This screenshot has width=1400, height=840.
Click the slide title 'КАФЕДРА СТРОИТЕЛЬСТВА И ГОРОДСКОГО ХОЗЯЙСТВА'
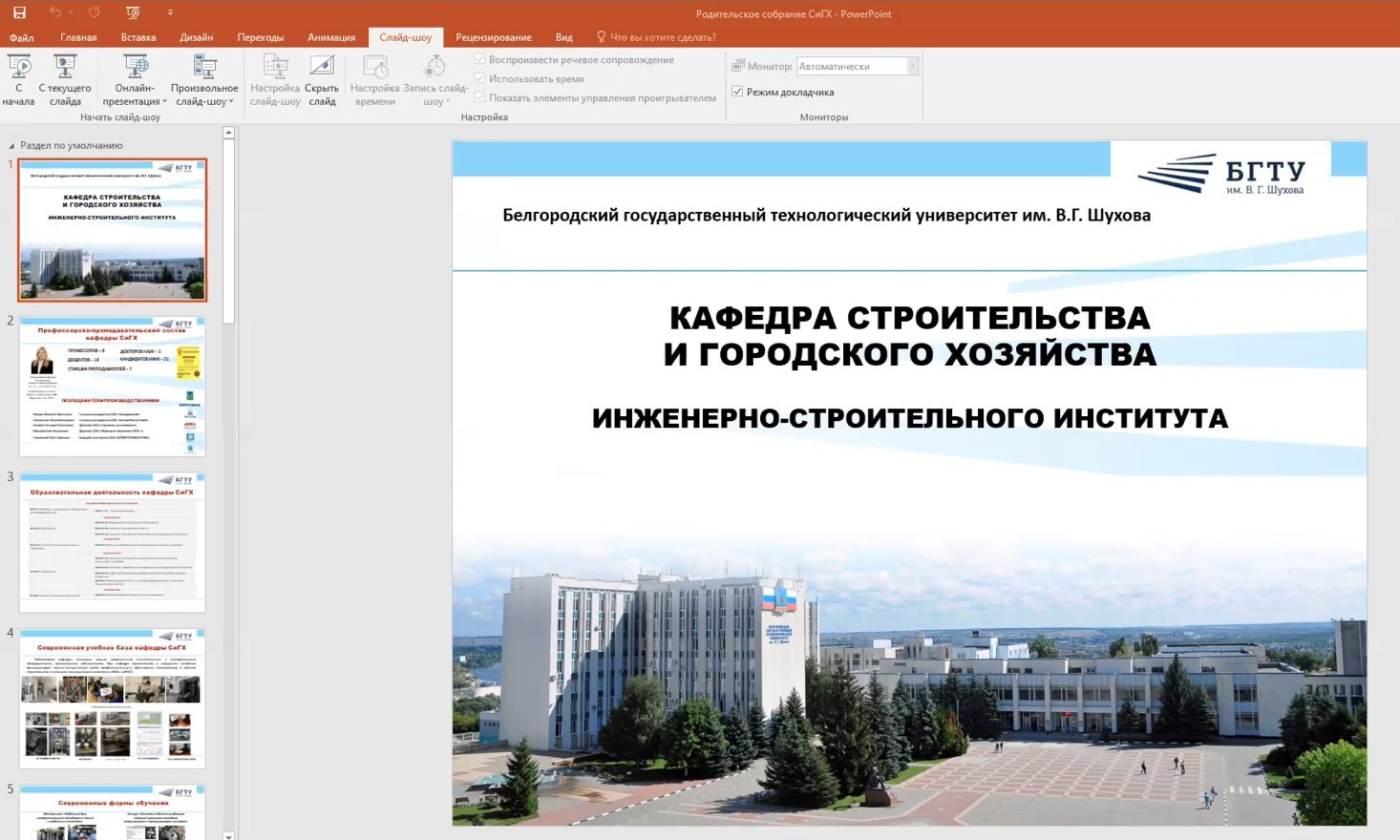click(x=909, y=335)
